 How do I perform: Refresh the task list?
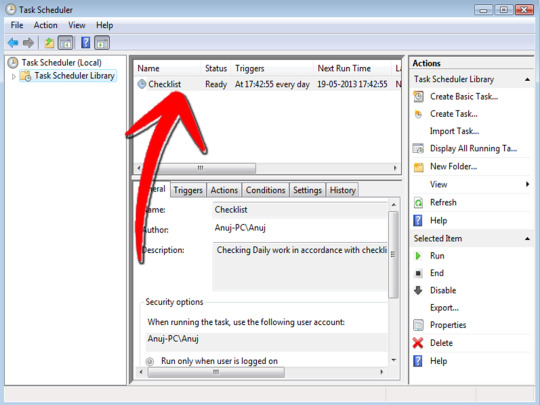443,202
